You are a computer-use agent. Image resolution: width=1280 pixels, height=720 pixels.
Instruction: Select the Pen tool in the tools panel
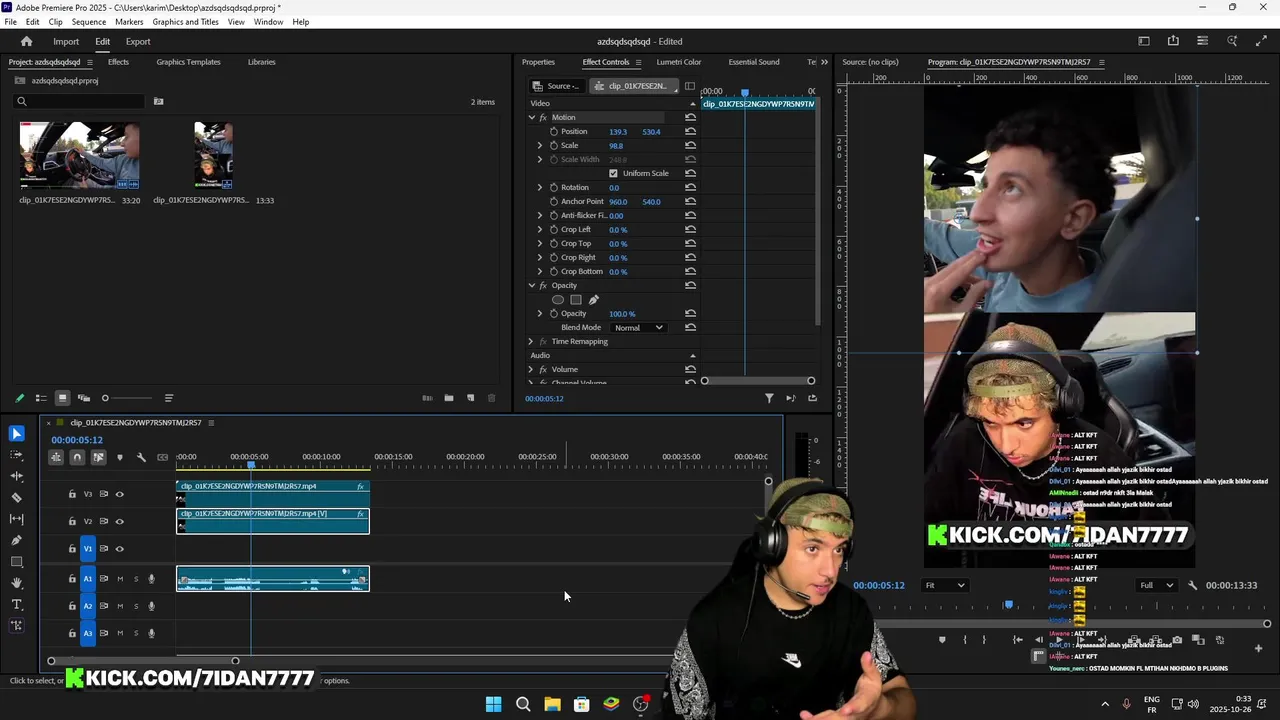16,540
